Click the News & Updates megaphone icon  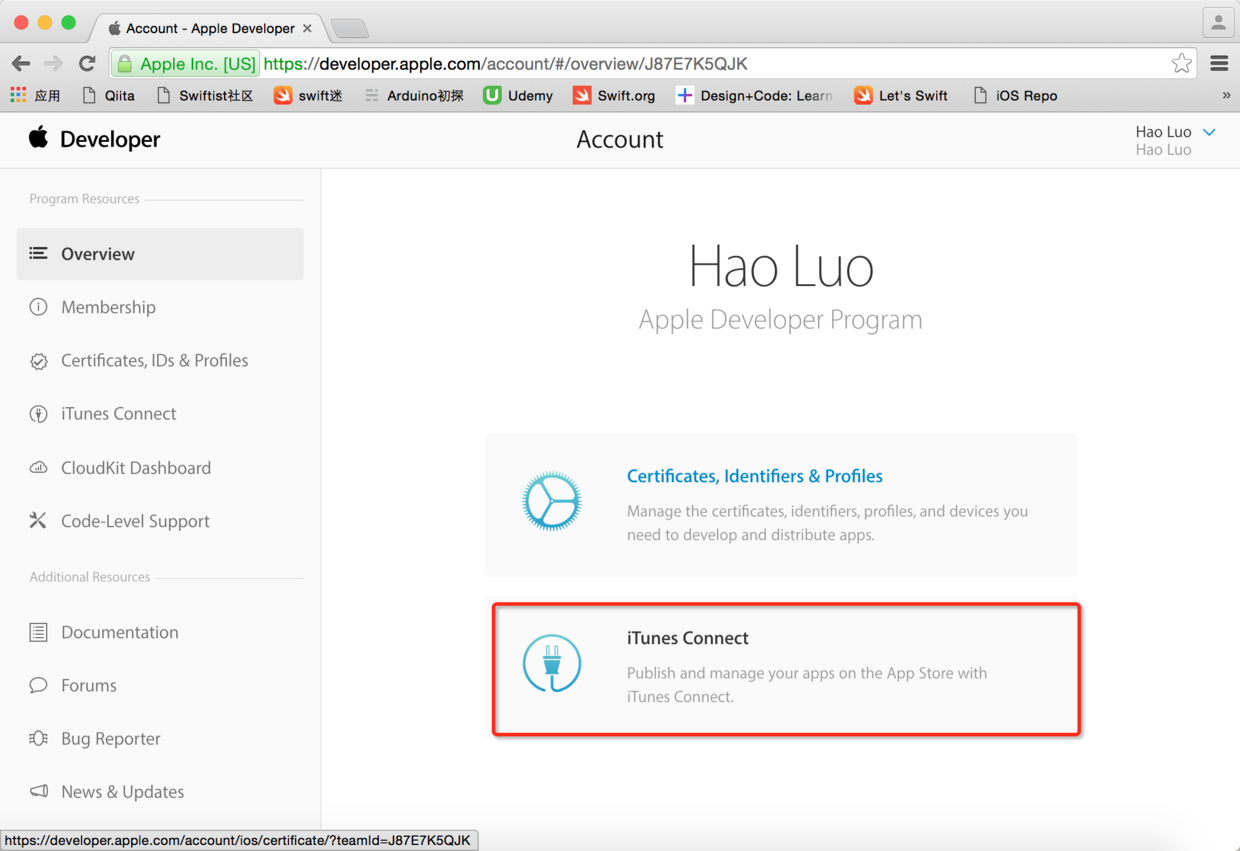coord(38,791)
